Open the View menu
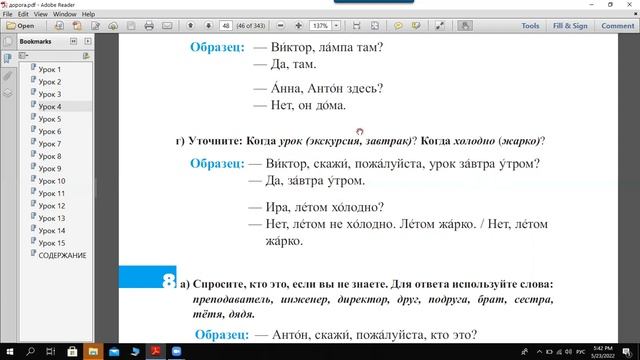Viewport: 640px width, 360px height. pos(40,14)
